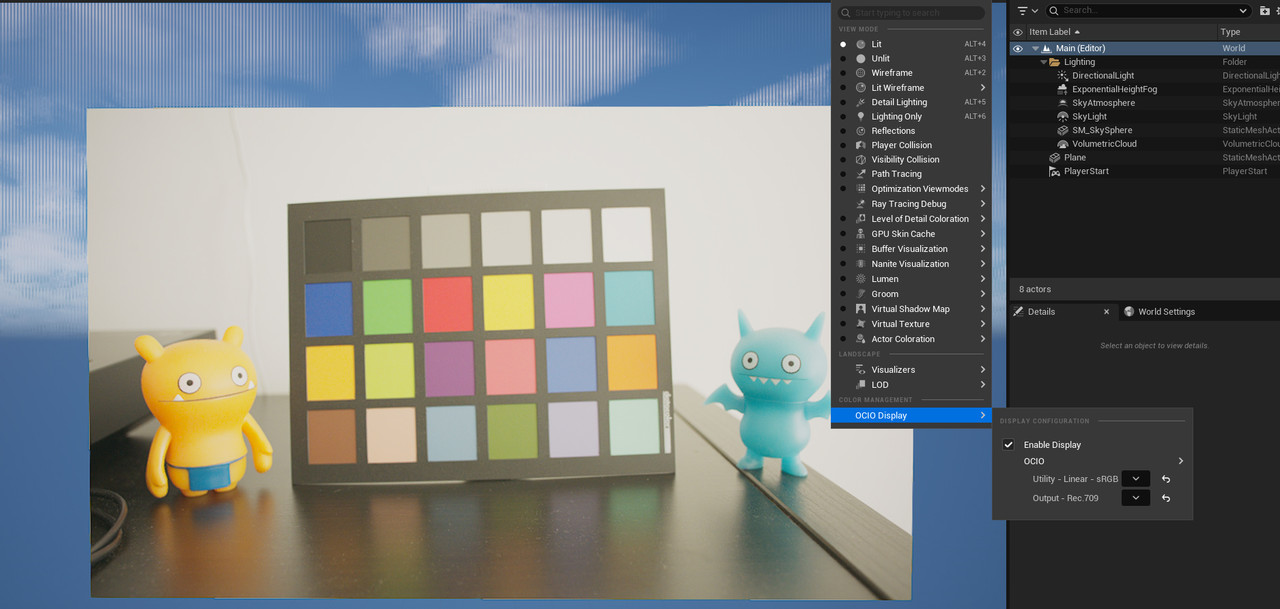
Task: Select the ExponentialHeightFog actor icon
Action: [1063, 89]
